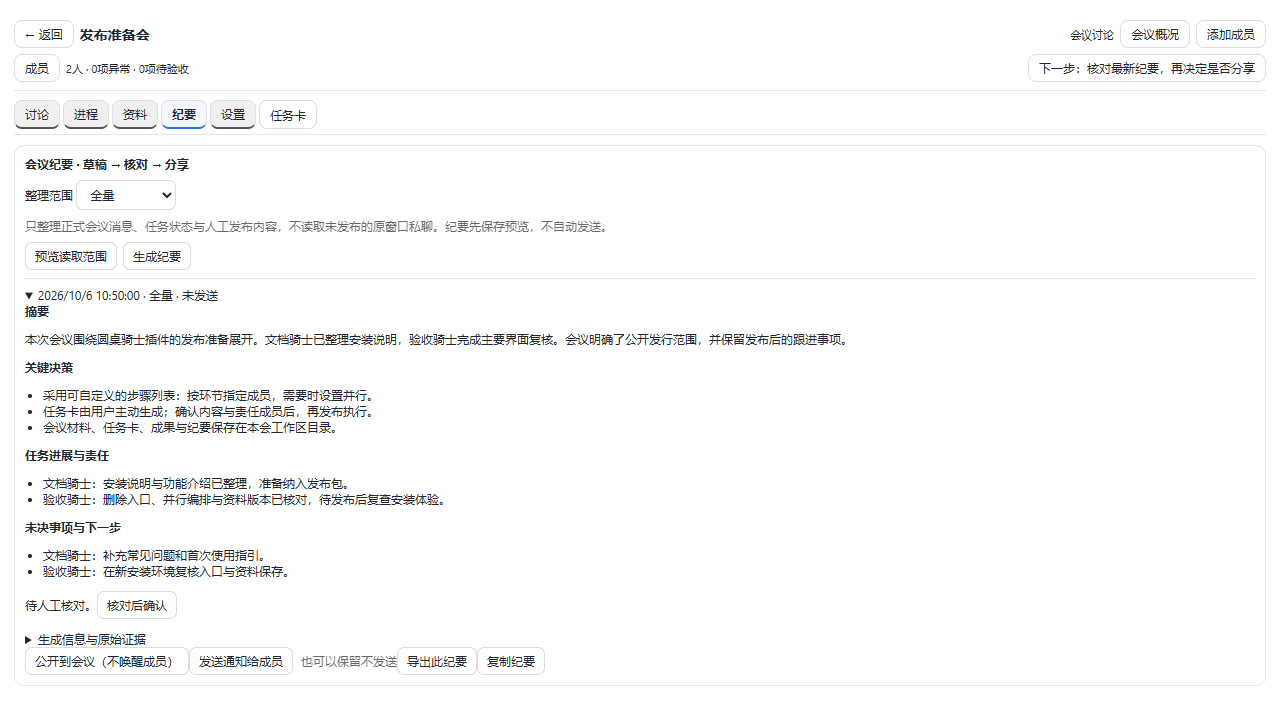Click the 摘要 heading
The image size is (1280, 710).
[37, 312]
